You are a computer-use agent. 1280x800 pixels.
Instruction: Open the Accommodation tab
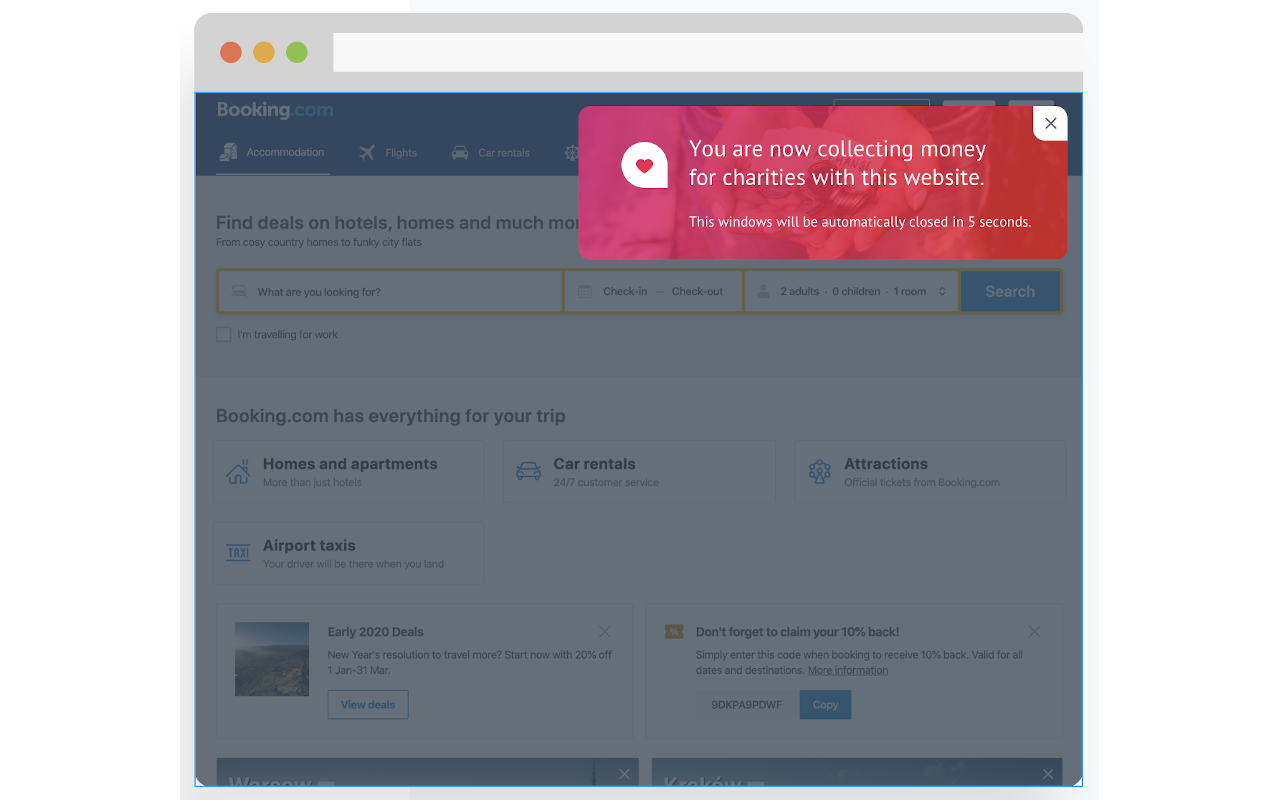[x=273, y=153]
